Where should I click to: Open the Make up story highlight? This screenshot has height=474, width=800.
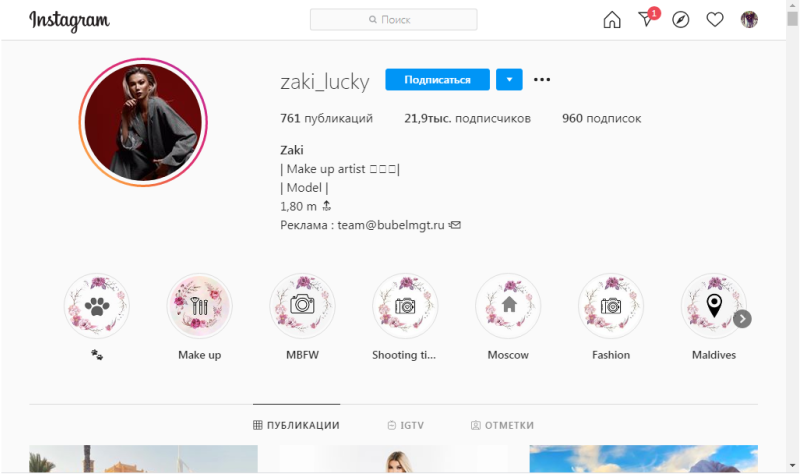pyautogui.click(x=199, y=306)
